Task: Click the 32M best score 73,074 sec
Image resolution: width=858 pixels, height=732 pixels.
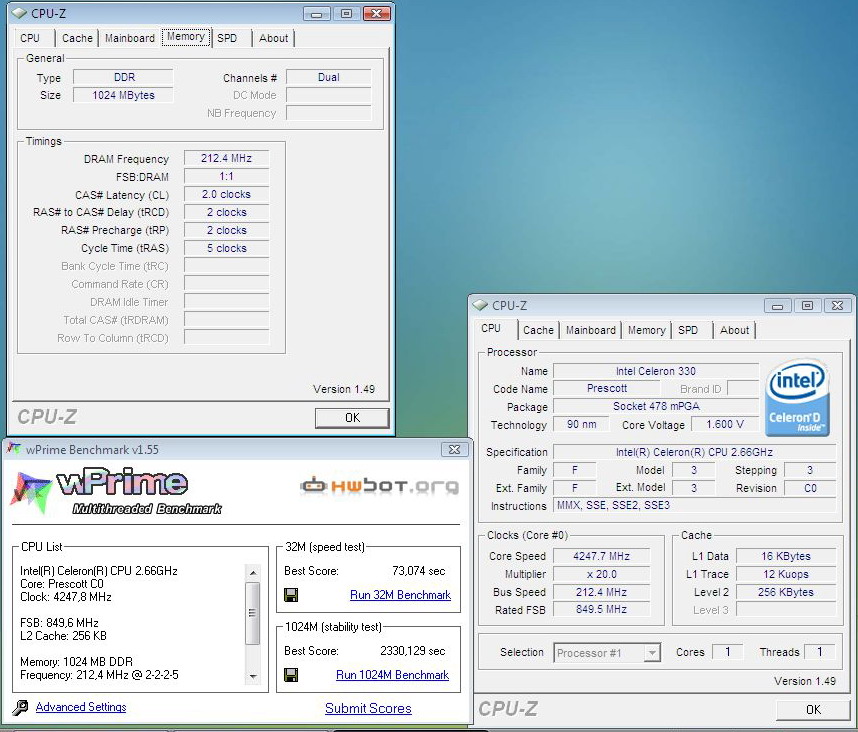Action: (419, 571)
